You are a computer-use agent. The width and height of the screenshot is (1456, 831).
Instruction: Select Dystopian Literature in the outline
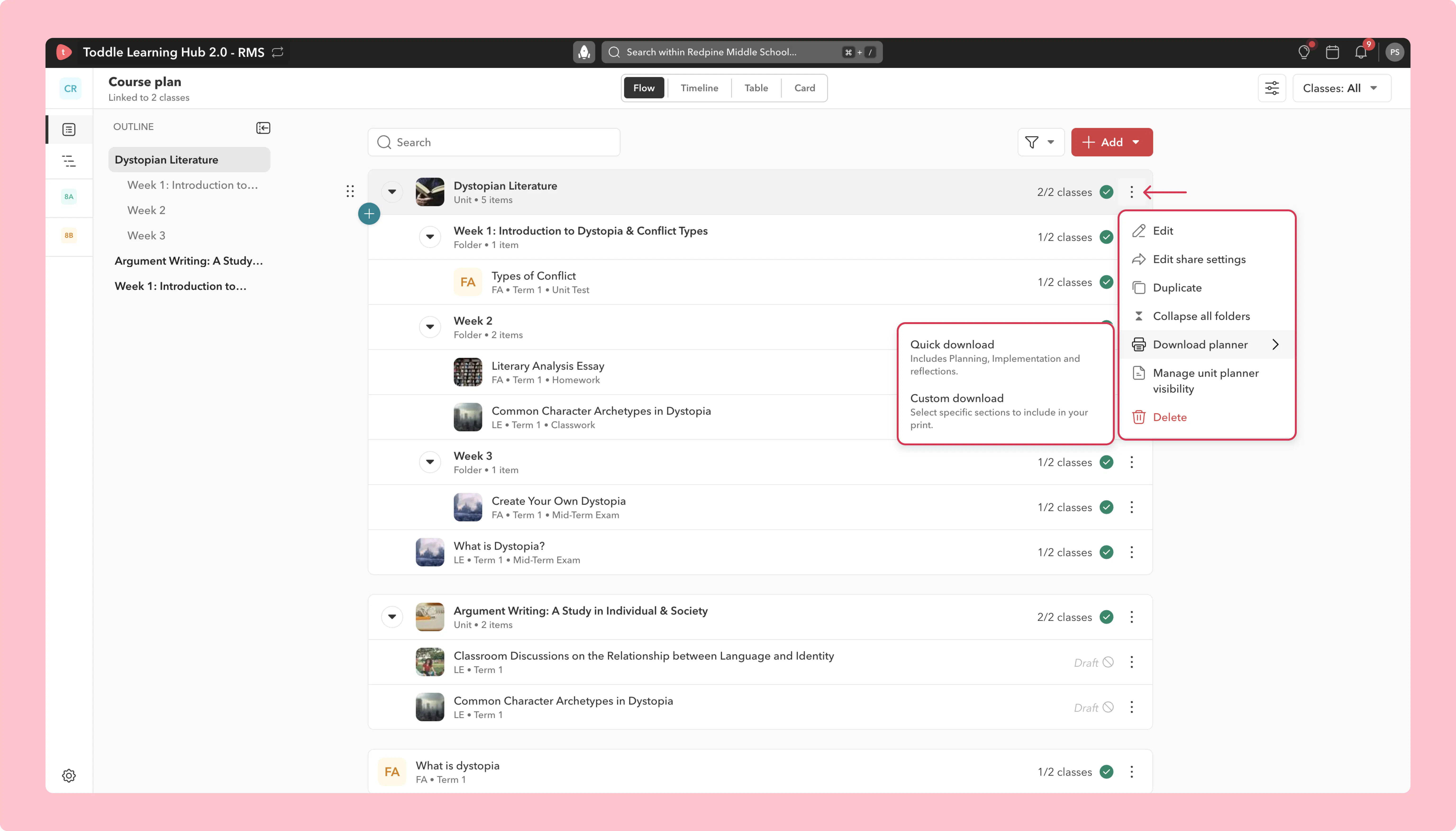tap(189, 160)
